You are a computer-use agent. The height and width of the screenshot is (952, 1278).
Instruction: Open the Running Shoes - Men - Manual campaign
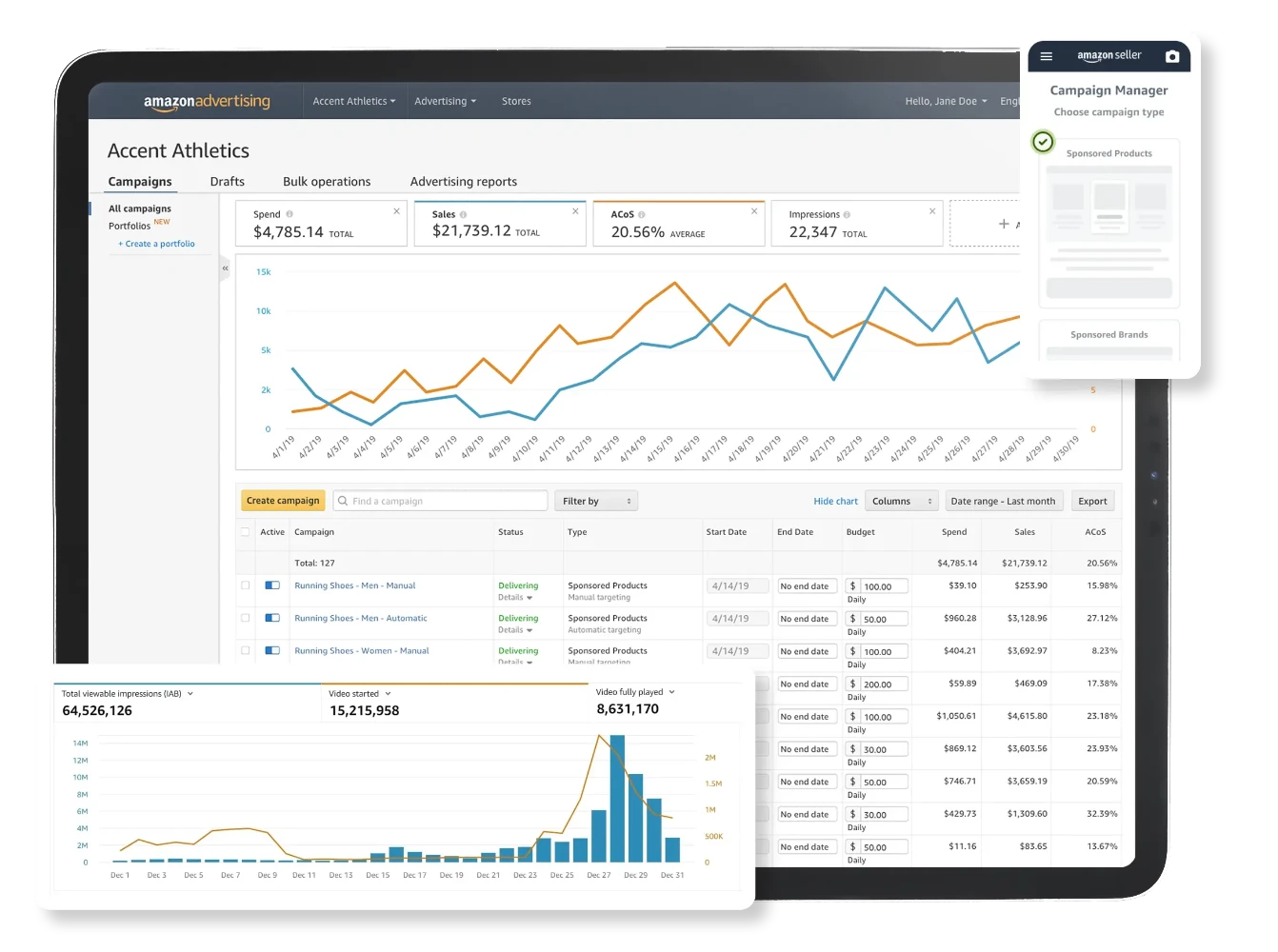pos(355,585)
